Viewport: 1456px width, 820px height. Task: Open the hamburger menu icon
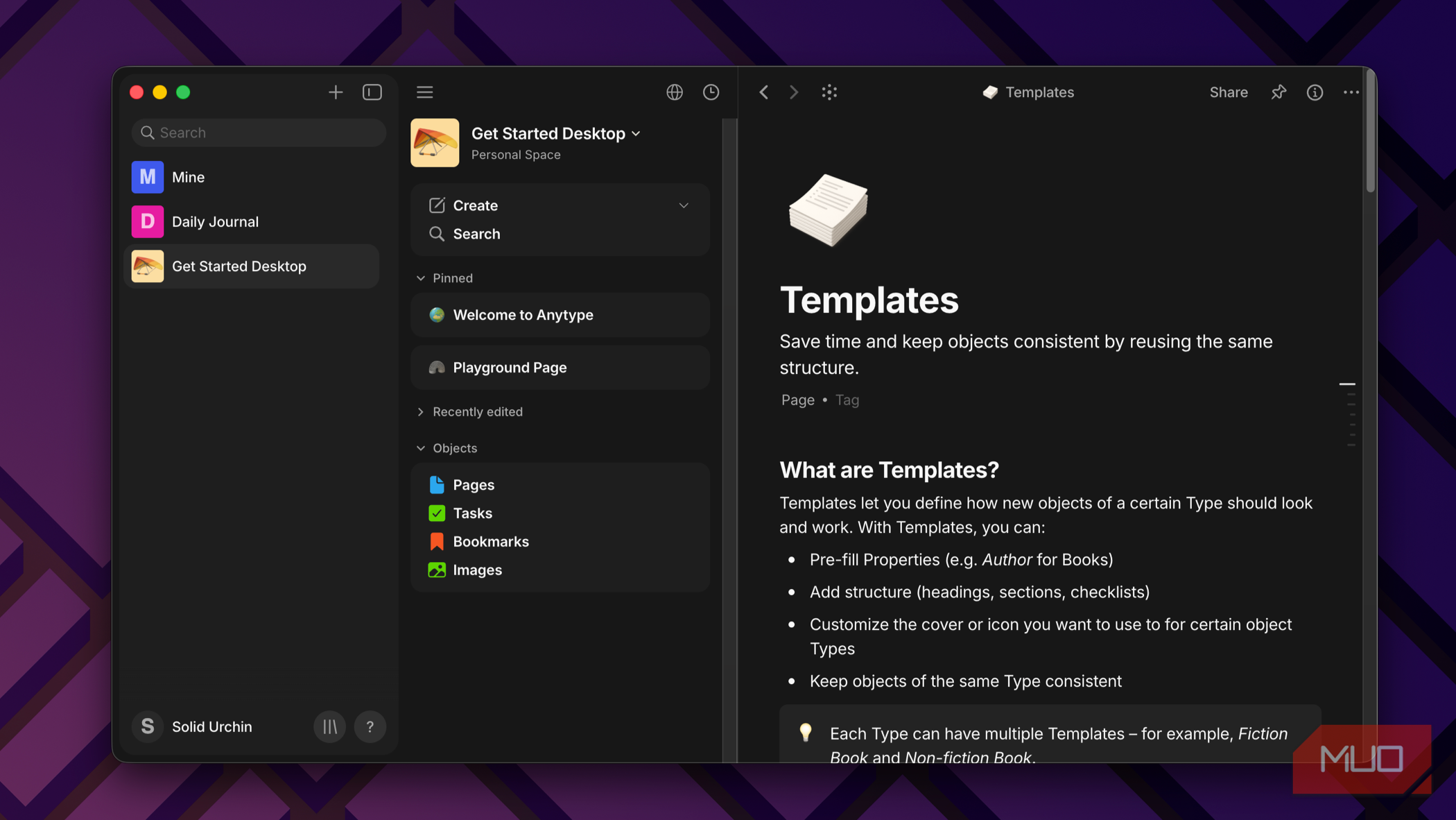(425, 92)
